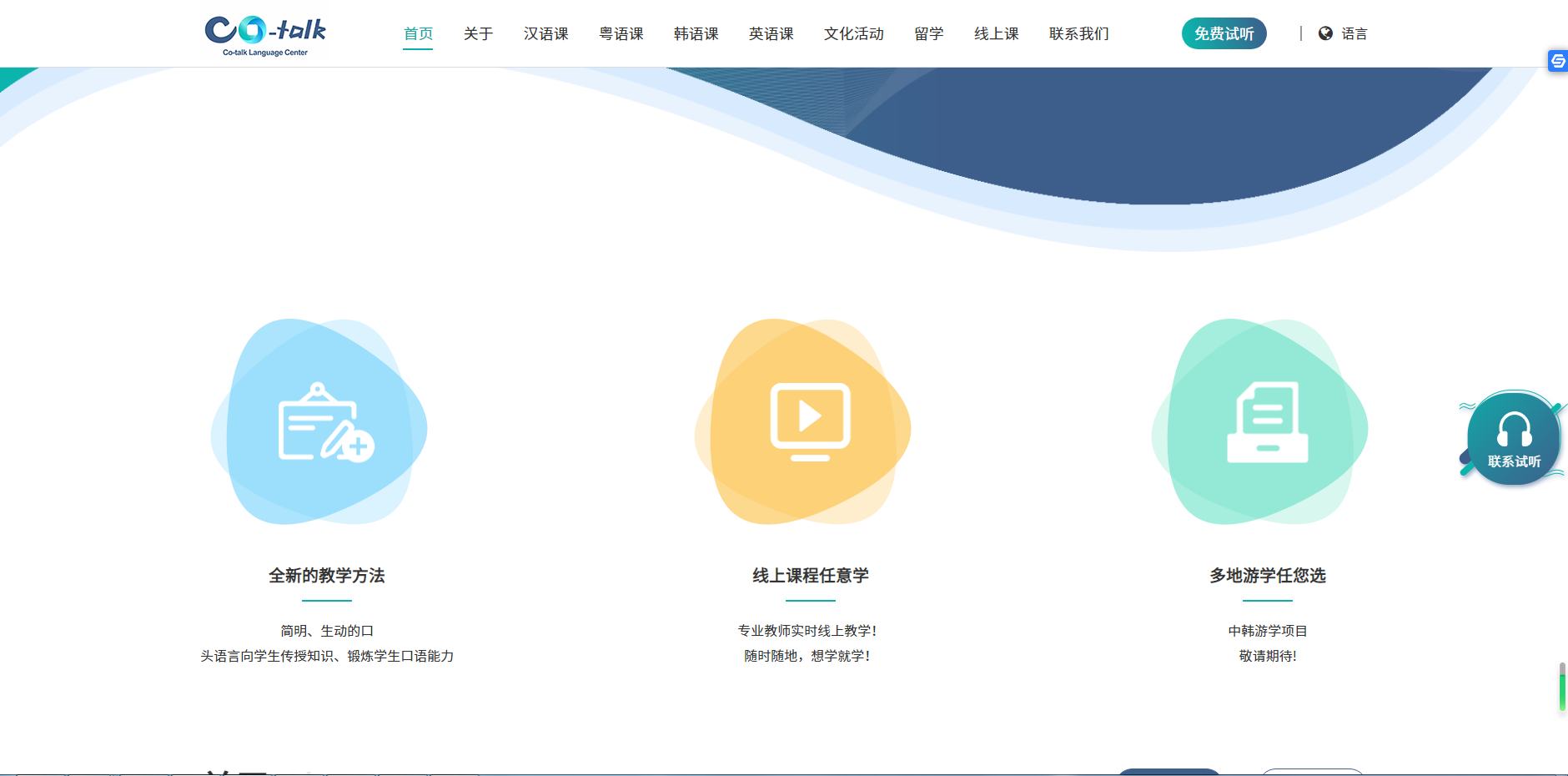1568x776 pixels.
Task: Click the blue widget icon at top-right edge
Action: pos(1557,61)
